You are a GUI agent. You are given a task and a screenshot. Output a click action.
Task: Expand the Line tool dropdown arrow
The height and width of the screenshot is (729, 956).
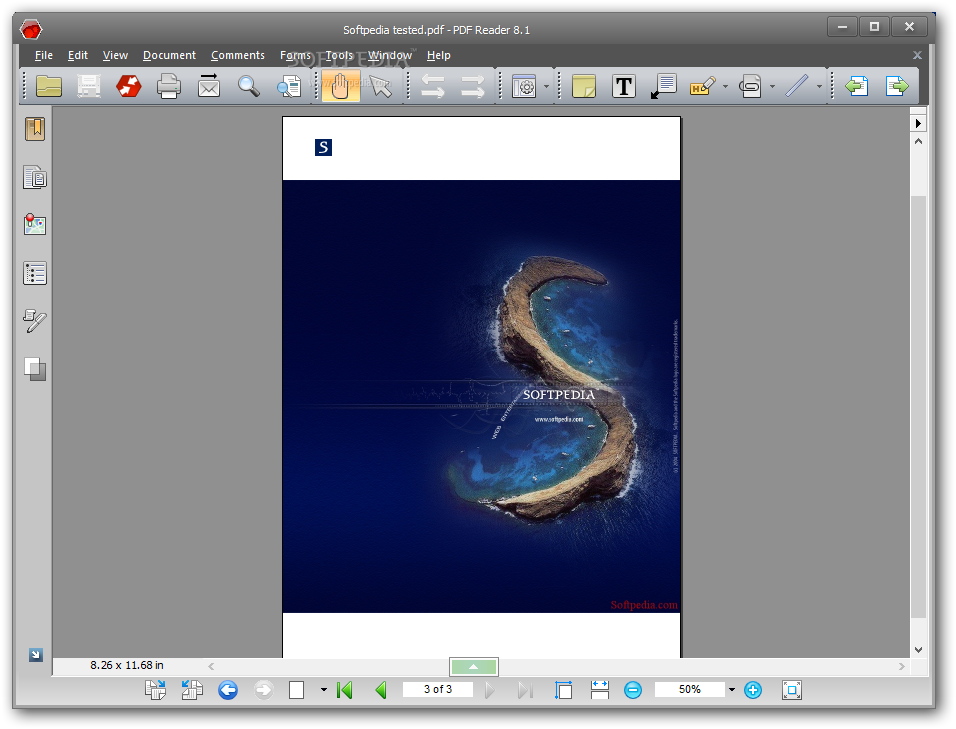tap(819, 87)
